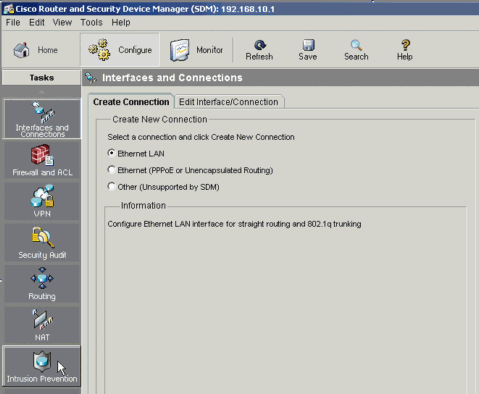
Task: Select Interfaces and Connections task
Action: 42,119
